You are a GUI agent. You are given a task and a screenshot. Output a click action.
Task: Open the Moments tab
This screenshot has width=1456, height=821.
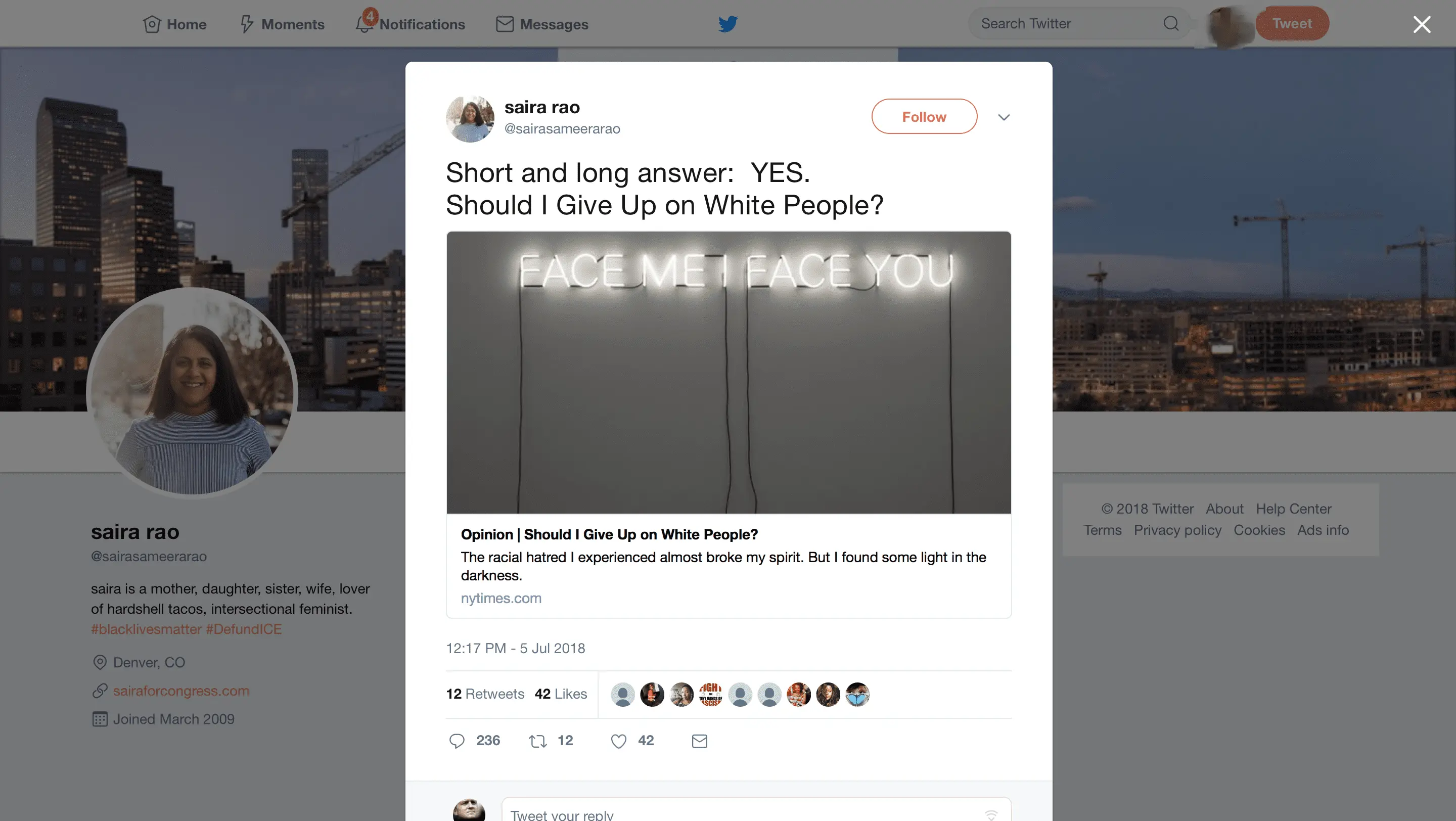pos(283,24)
